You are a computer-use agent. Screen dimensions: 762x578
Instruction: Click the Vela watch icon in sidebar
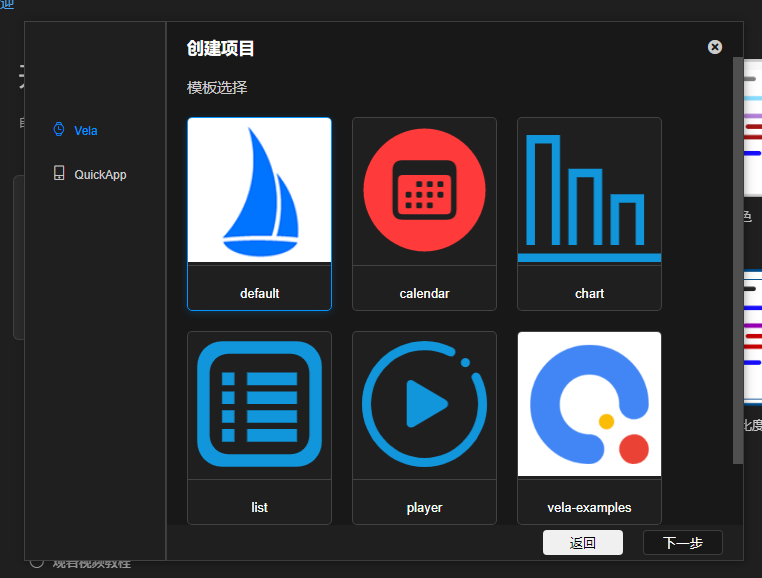click(x=59, y=129)
